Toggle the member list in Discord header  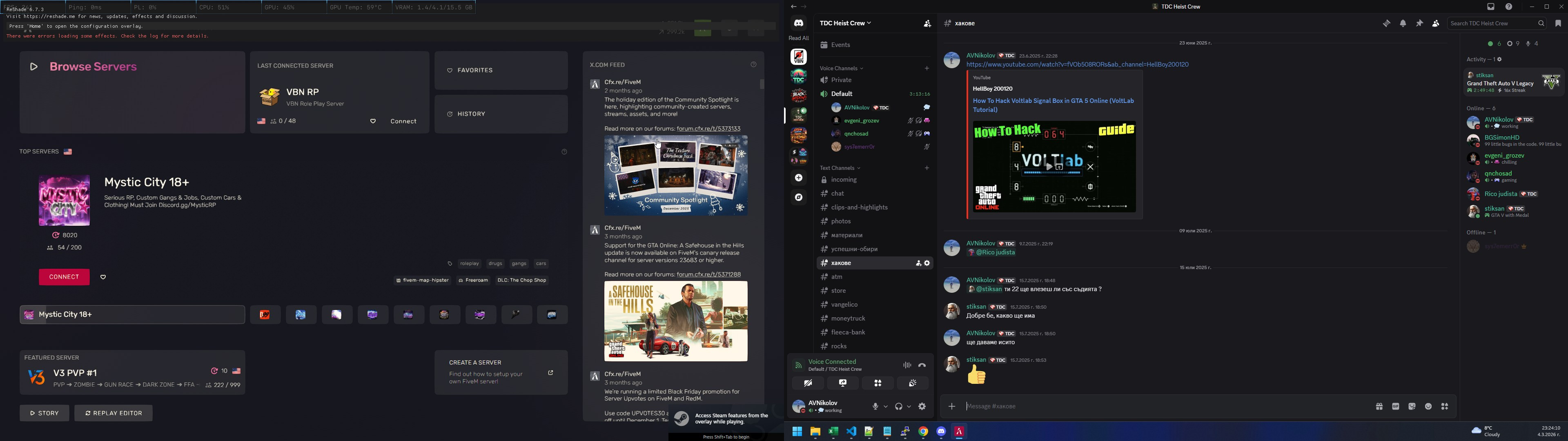(x=1436, y=24)
